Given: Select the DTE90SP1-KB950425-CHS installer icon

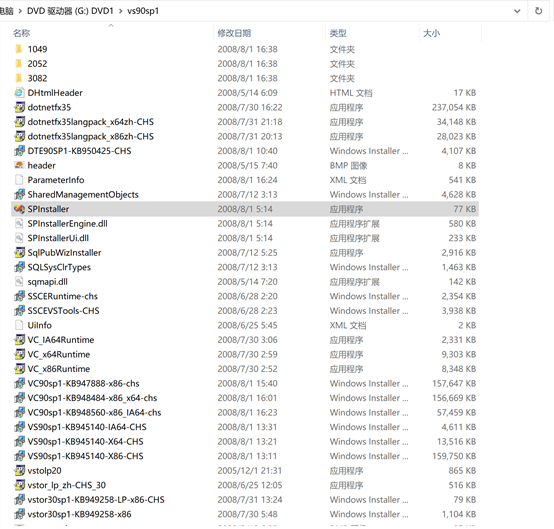Looking at the screenshot, I should point(19,151).
